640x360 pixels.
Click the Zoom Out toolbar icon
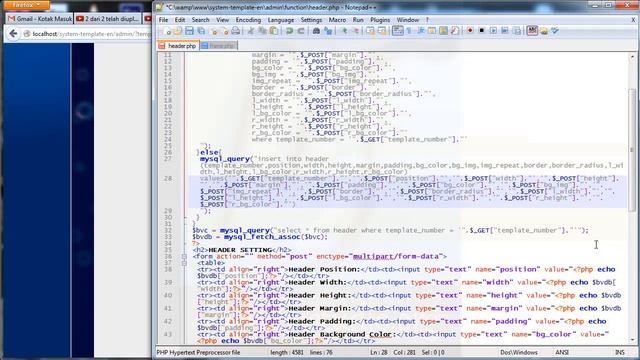(355, 31)
